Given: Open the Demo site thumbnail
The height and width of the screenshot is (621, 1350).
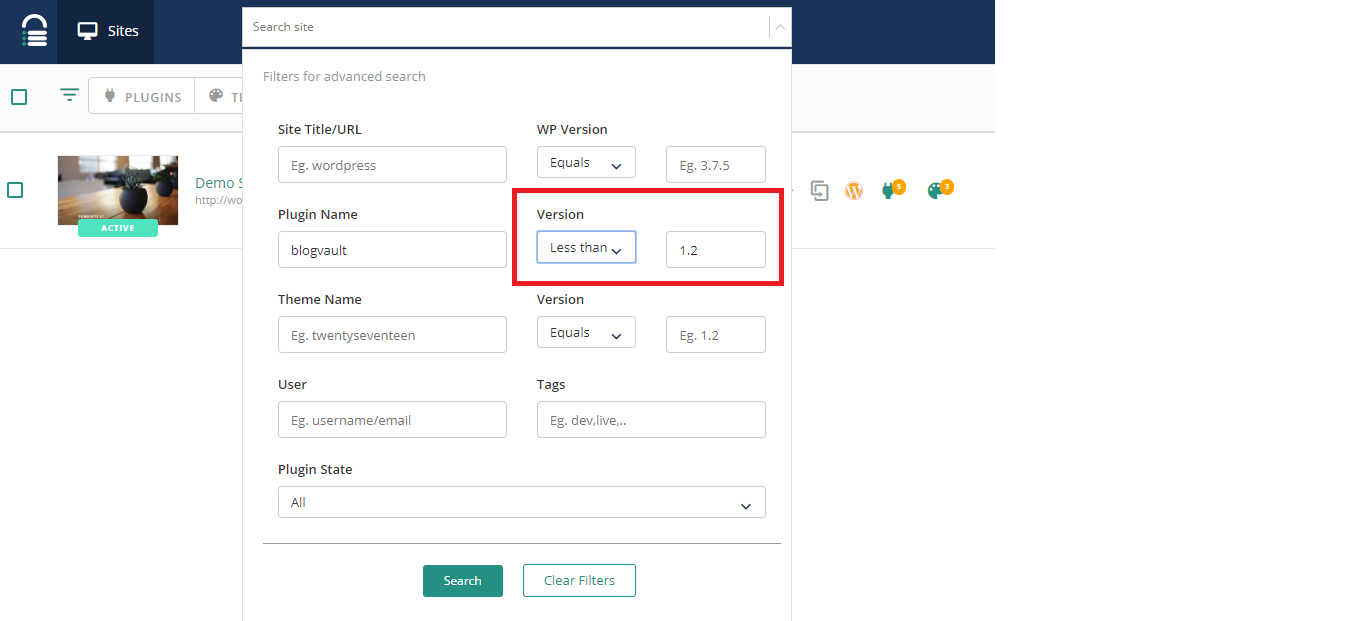Looking at the screenshot, I should click(x=118, y=189).
